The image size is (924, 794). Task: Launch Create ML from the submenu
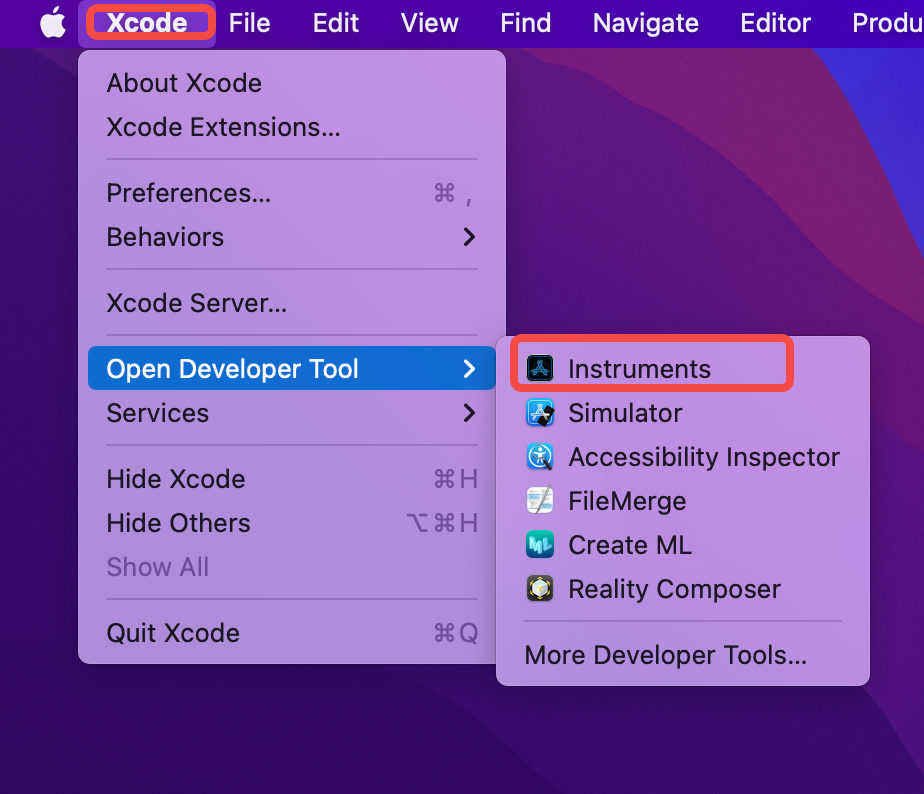[683, 544]
